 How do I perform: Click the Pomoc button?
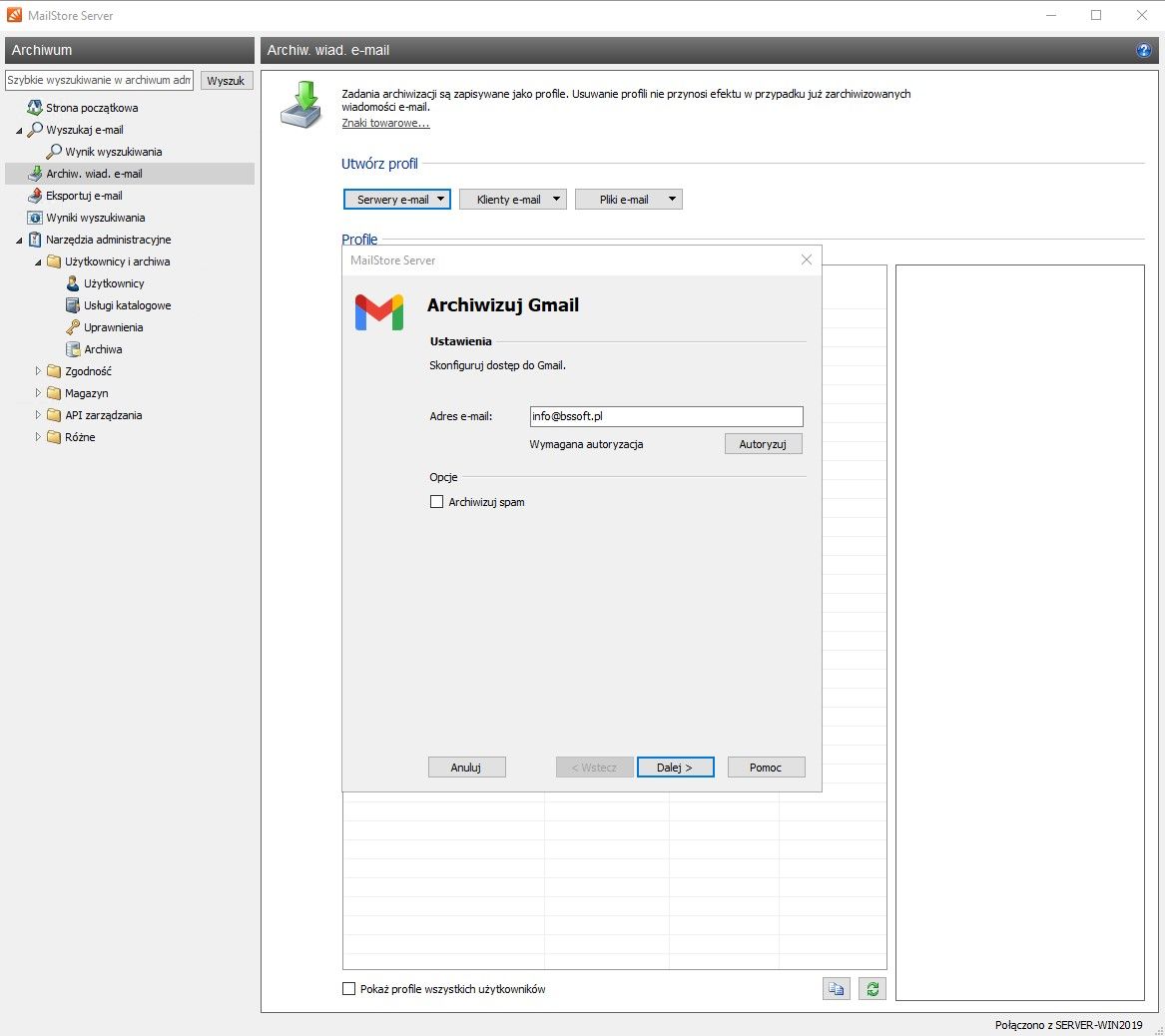[766, 768]
